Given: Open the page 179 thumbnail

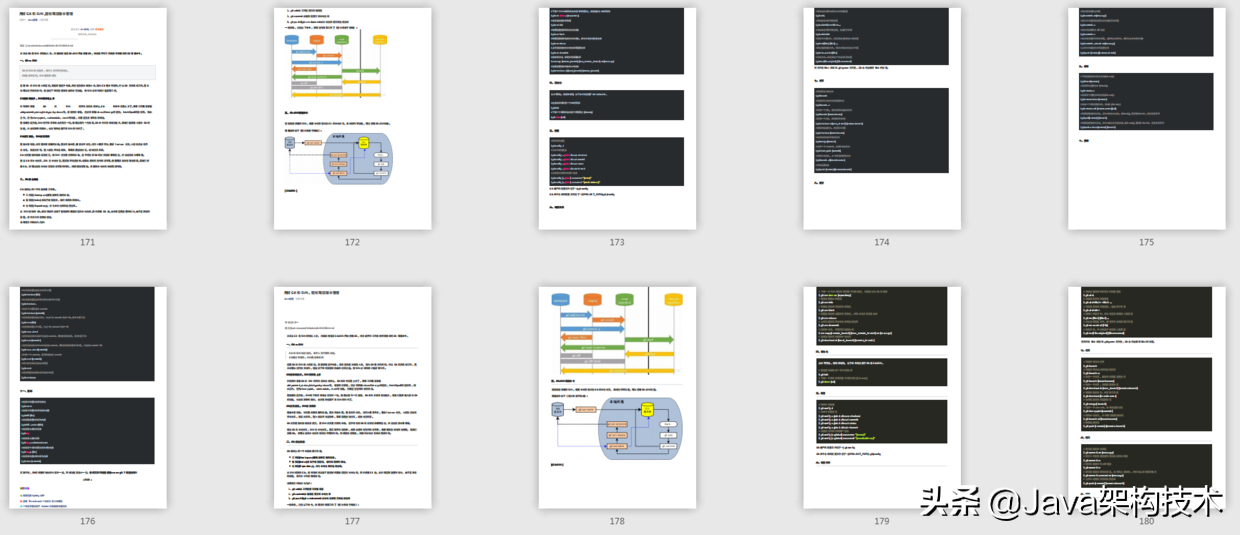Looking at the screenshot, I should [x=882, y=397].
